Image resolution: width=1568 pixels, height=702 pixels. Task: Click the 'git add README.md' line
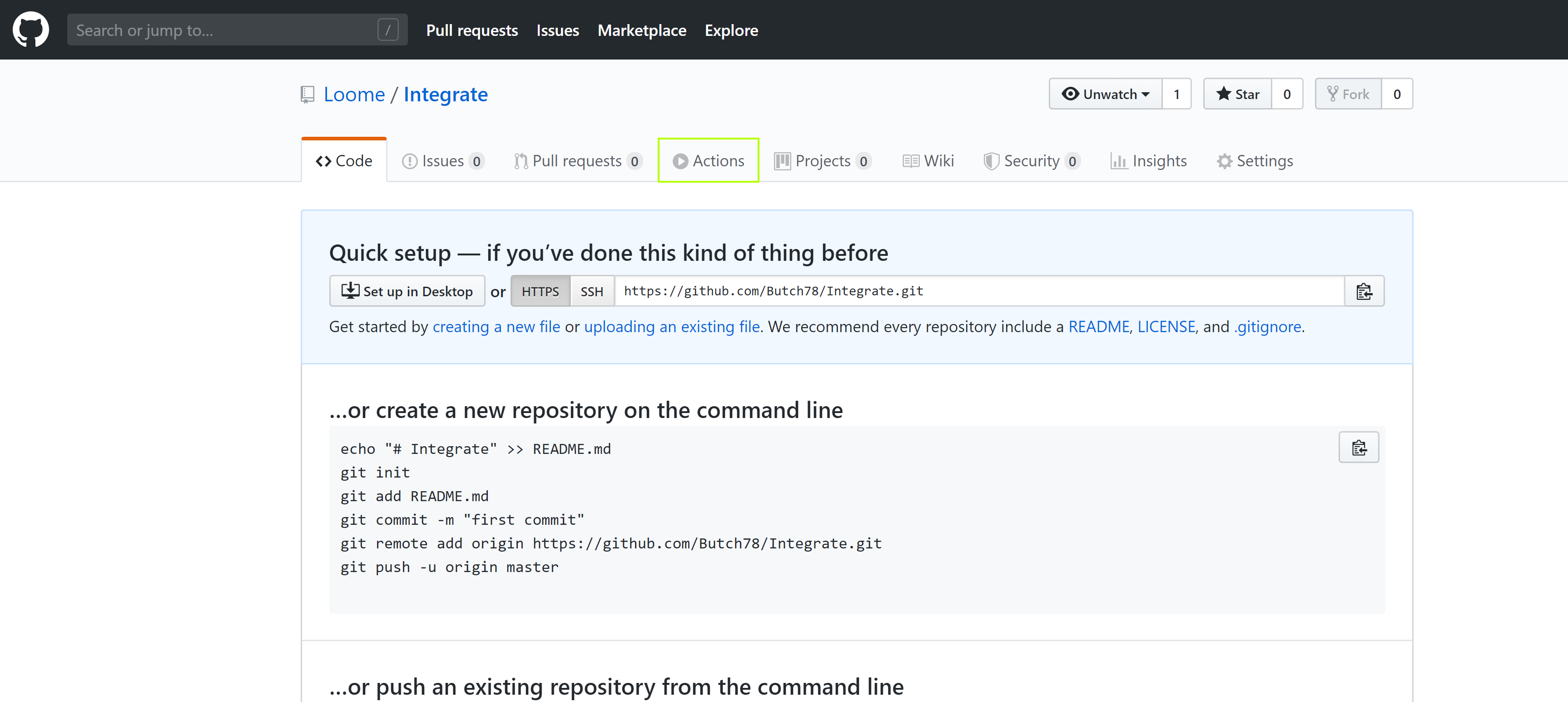[415, 496]
